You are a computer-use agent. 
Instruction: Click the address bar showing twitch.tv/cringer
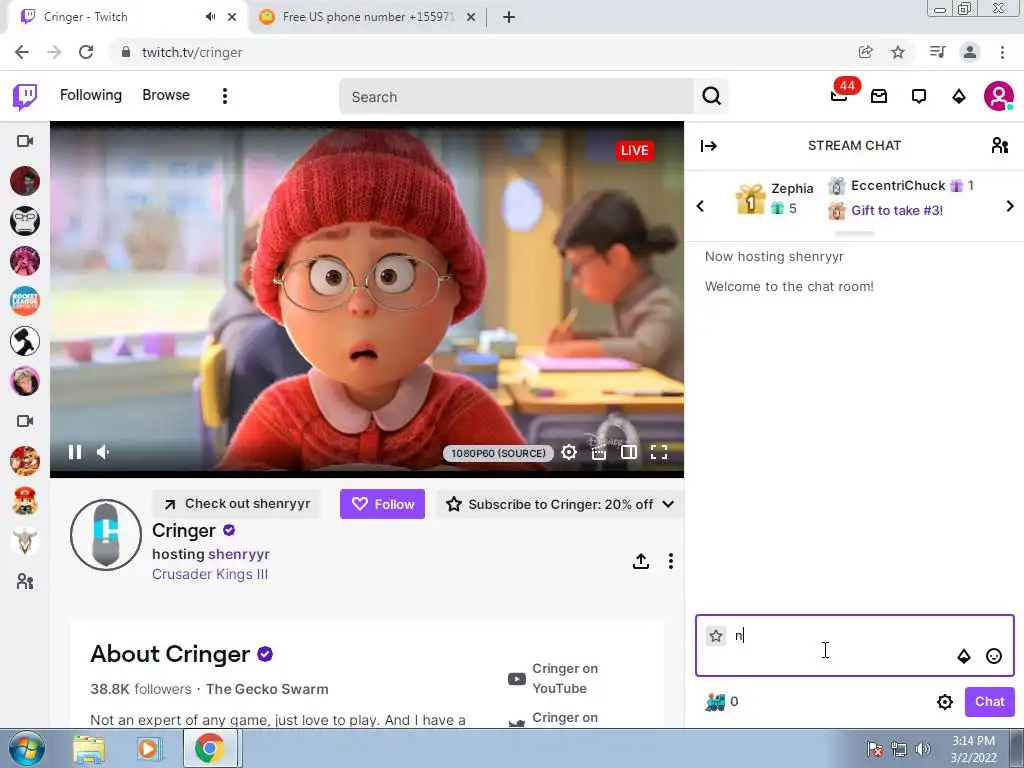point(483,52)
